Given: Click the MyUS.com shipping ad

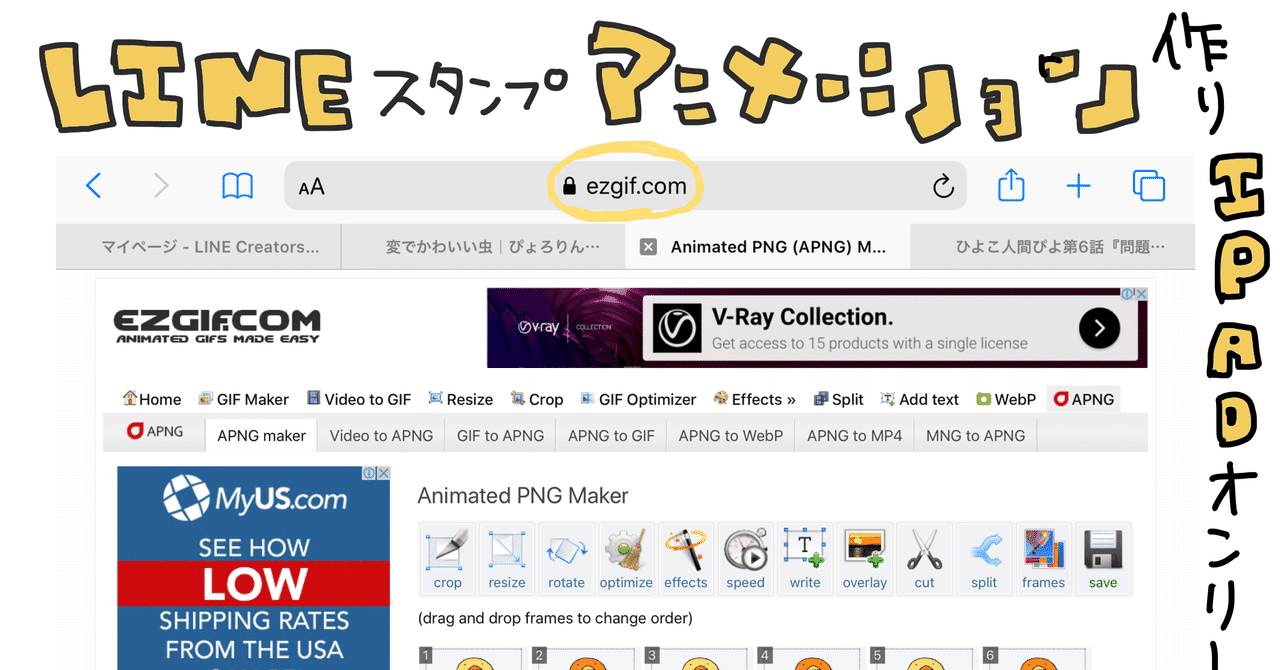Looking at the screenshot, I should pos(253,568).
